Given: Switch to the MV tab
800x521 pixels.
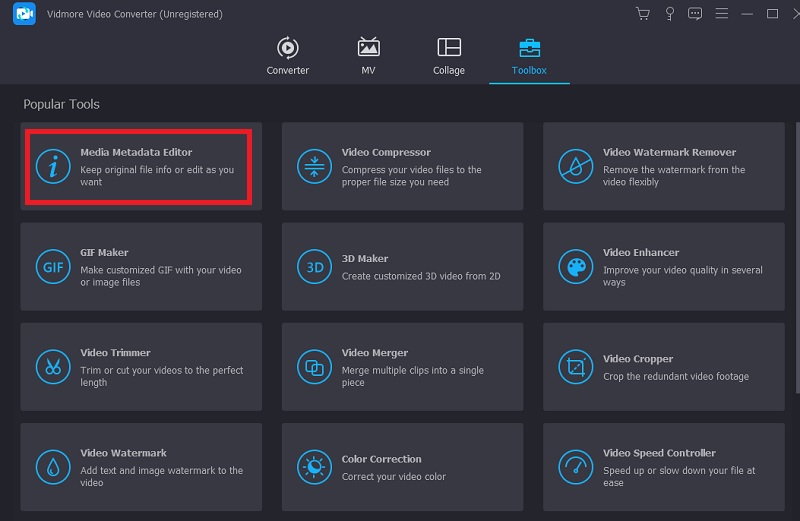Looking at the screenshot, I should 368,57.
